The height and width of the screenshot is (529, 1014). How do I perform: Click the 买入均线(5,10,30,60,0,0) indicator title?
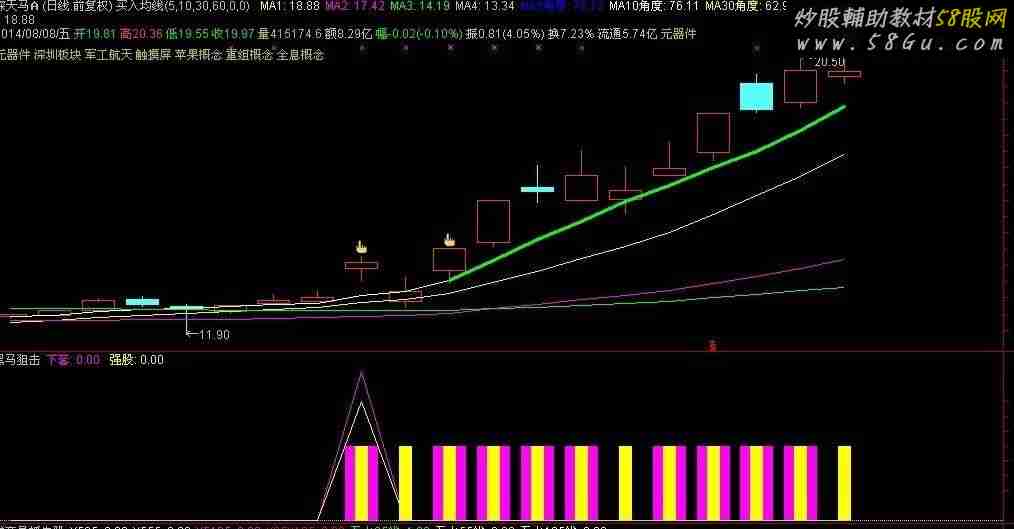(182, 6)
